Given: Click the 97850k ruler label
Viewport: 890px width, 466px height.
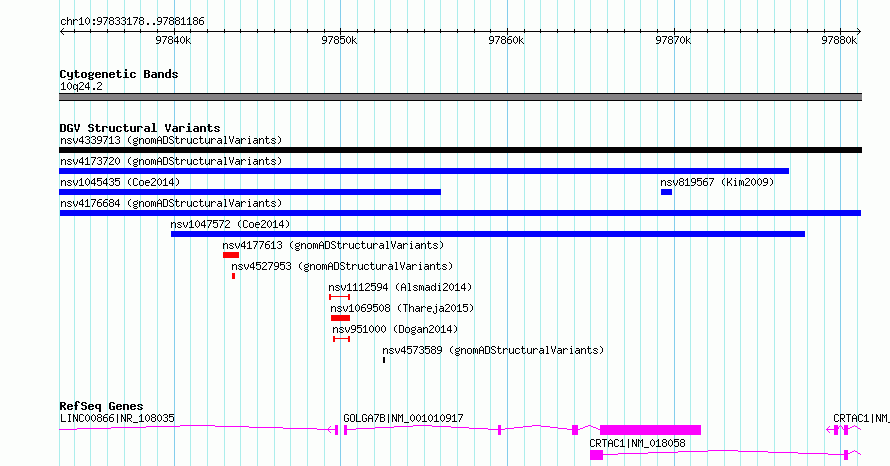Looking at the screenshot, I should tap(339, 40).
